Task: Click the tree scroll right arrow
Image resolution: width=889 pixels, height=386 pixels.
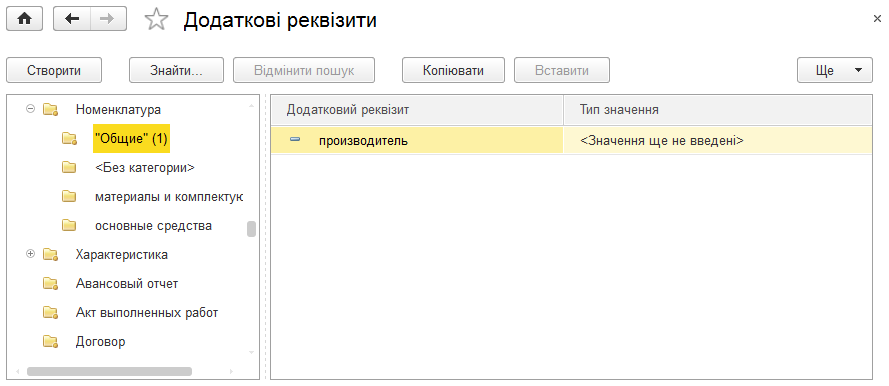Action: pos(231,372)
